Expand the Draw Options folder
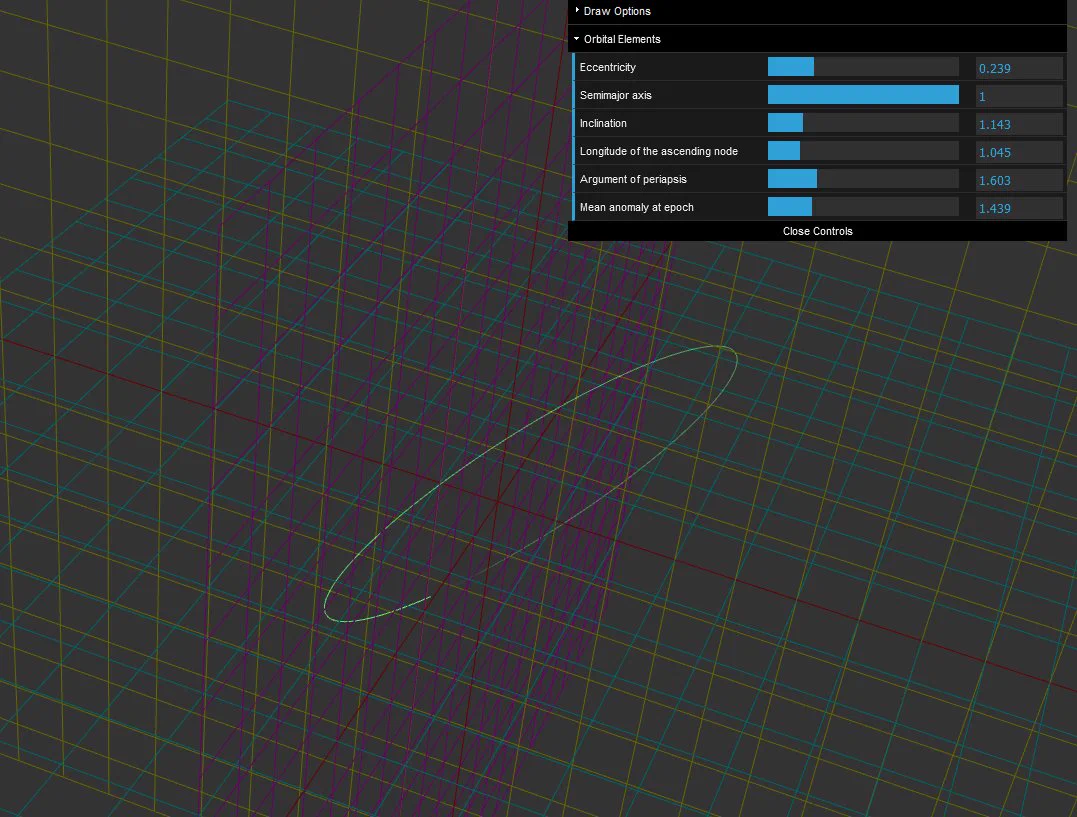 pos(817,11)
